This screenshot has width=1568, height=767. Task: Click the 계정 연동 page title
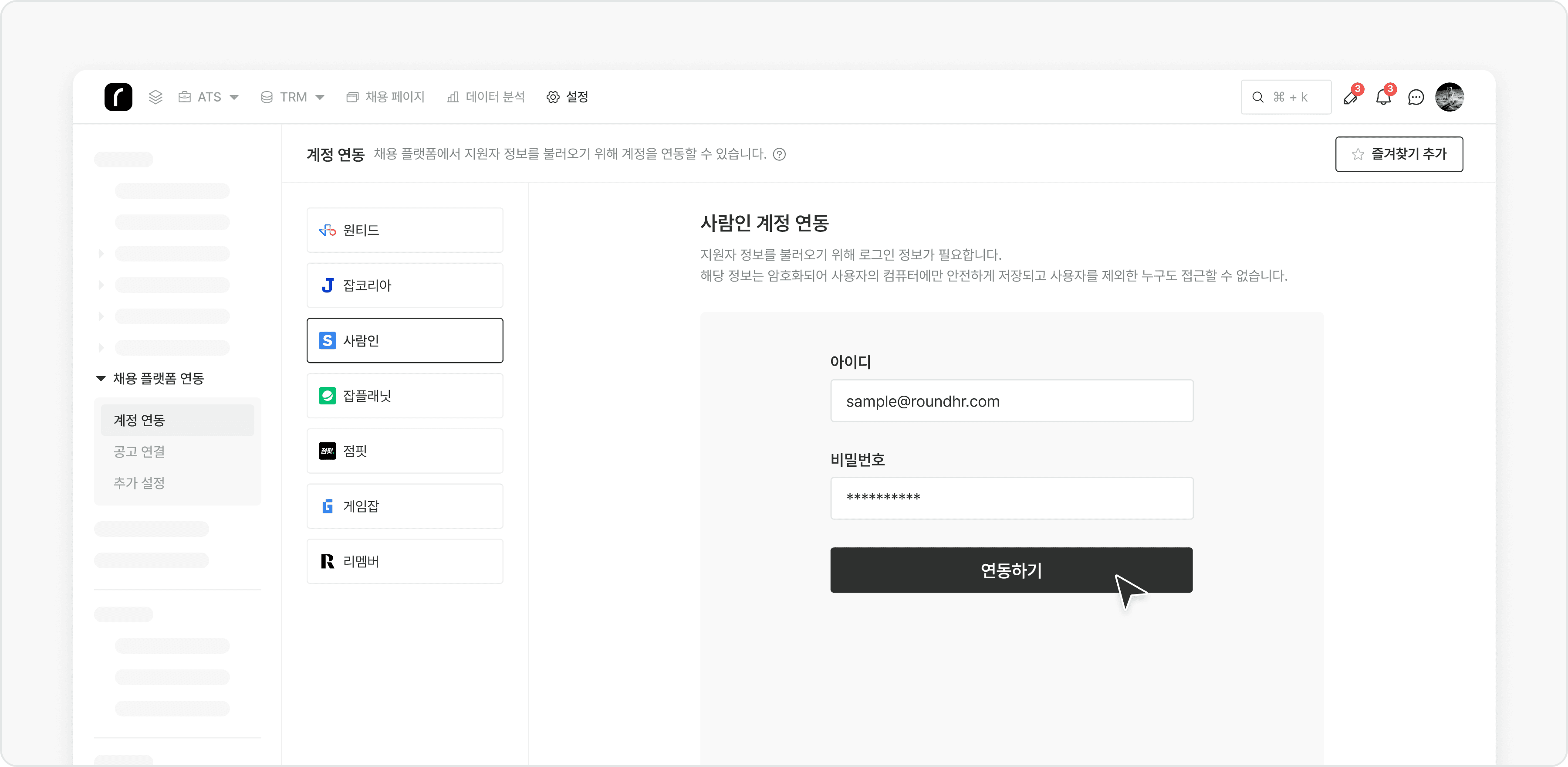pyautogui.click(x=335, y=154)
